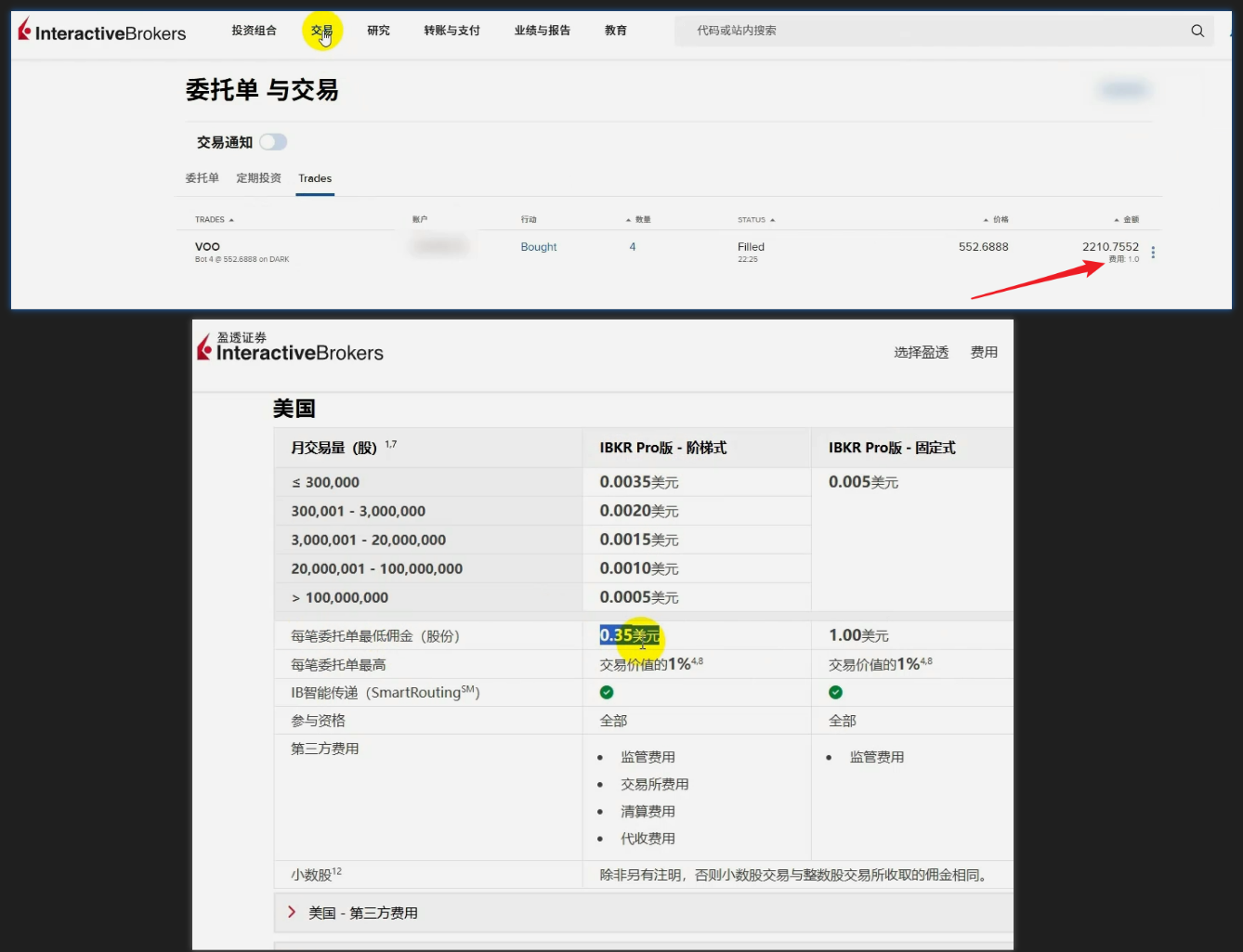This screenshot has height=952, width=1243.
Task: Open the 教育 menu
Action: 615,31
